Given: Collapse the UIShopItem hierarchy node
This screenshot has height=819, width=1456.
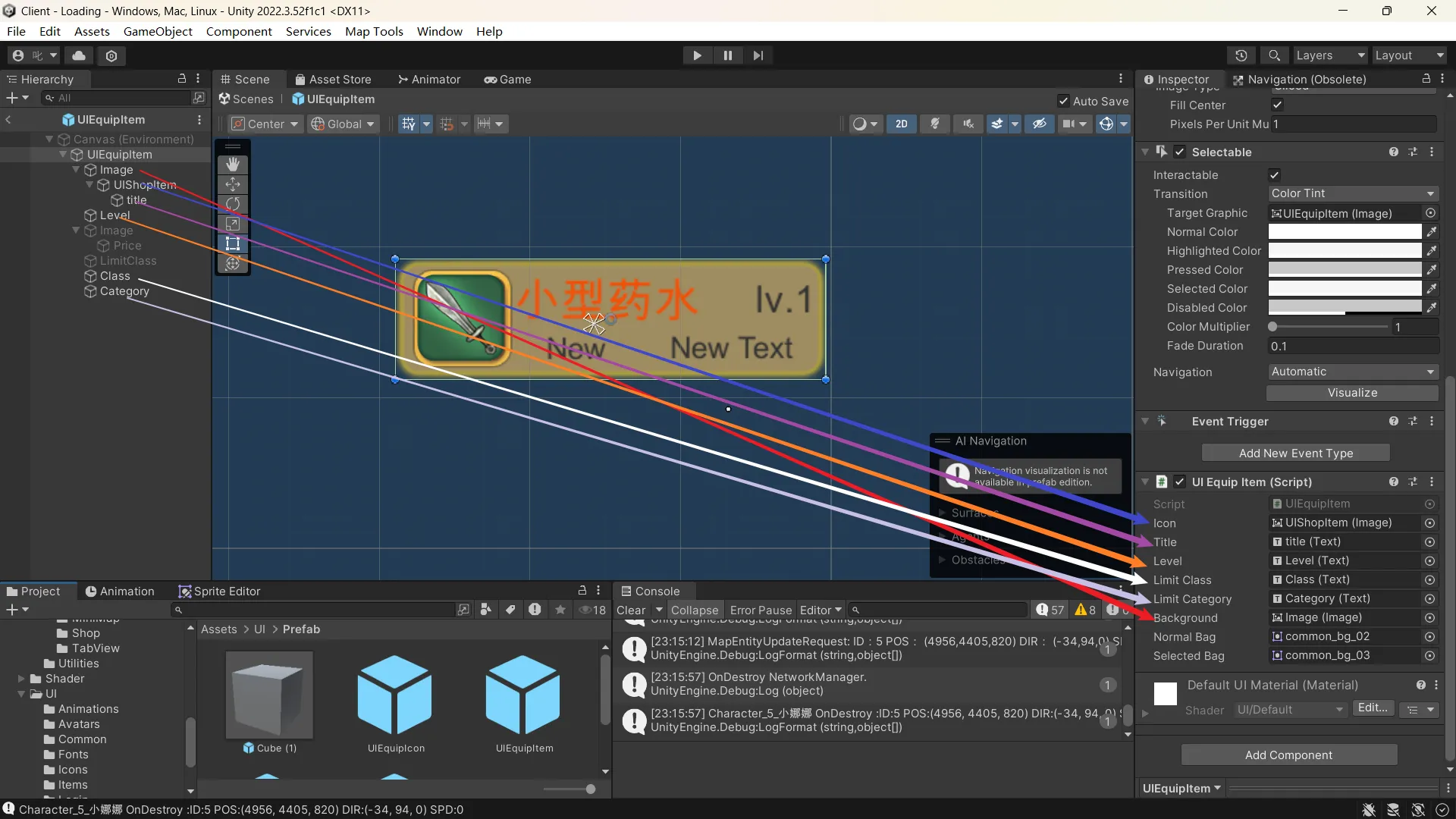Looking at the screenshot, I should click(90, 185).
